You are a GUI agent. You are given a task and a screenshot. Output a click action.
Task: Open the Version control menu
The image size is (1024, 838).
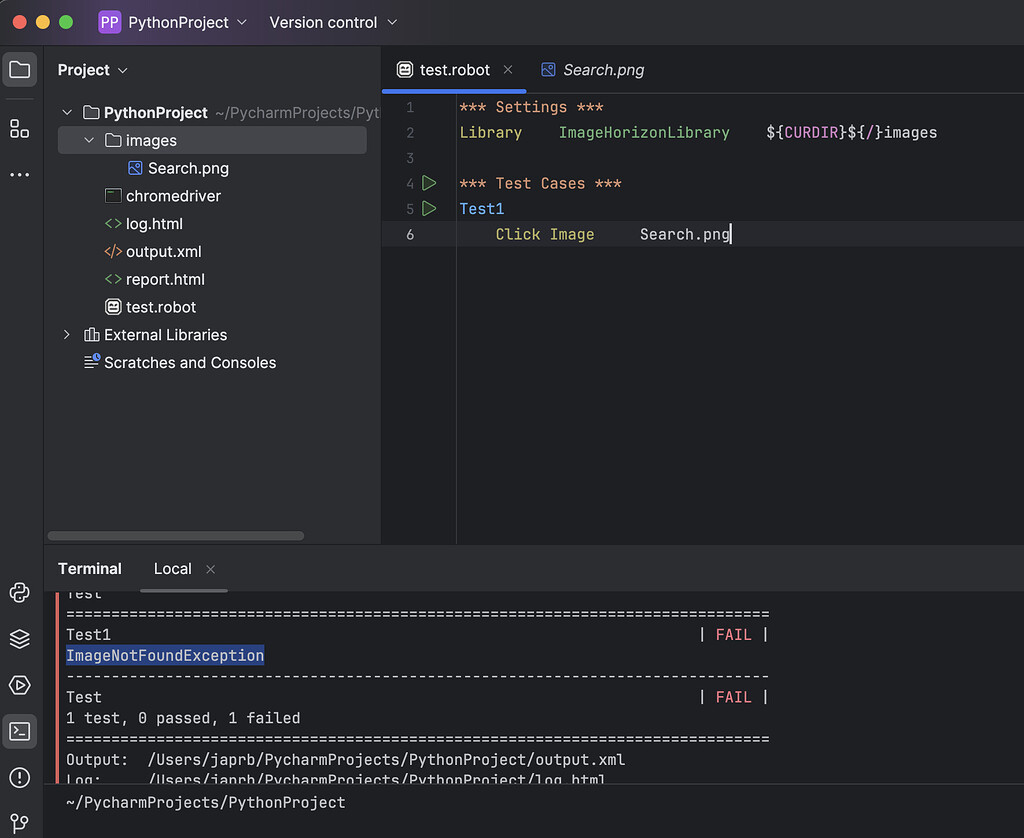point(333,21)
